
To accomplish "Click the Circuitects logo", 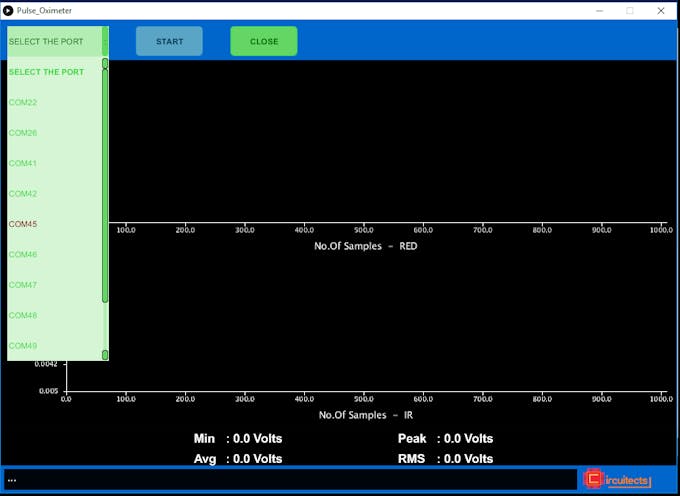I will pos(617,480).
